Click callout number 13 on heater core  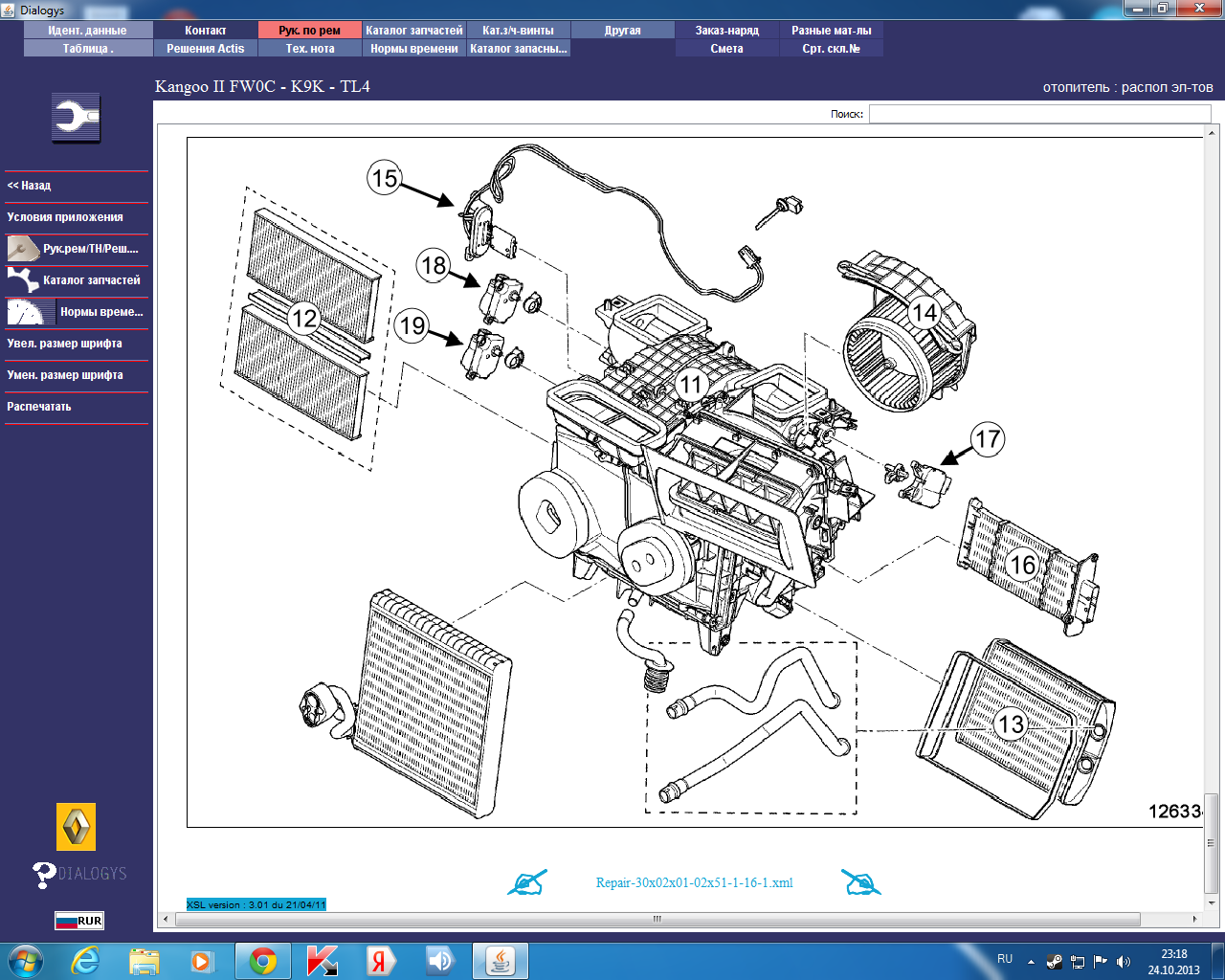point(1012,724)
